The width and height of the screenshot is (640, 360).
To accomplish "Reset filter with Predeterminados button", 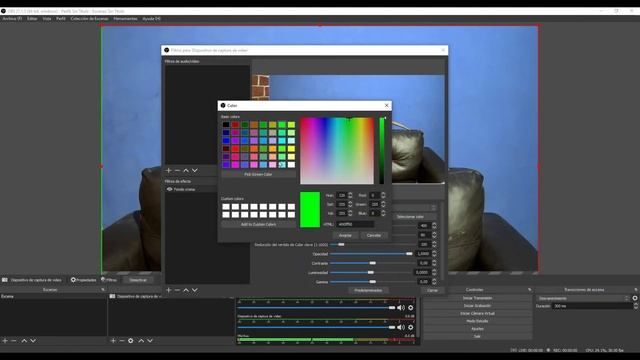I will click(x=368, y=290).
